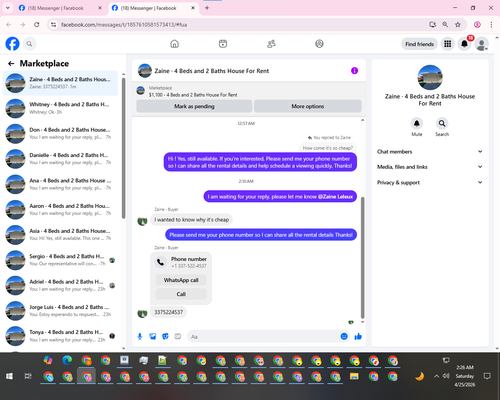Screen dimensions: 500x400
Task: Open the Facebook menu grid icon
Action: 448,44
